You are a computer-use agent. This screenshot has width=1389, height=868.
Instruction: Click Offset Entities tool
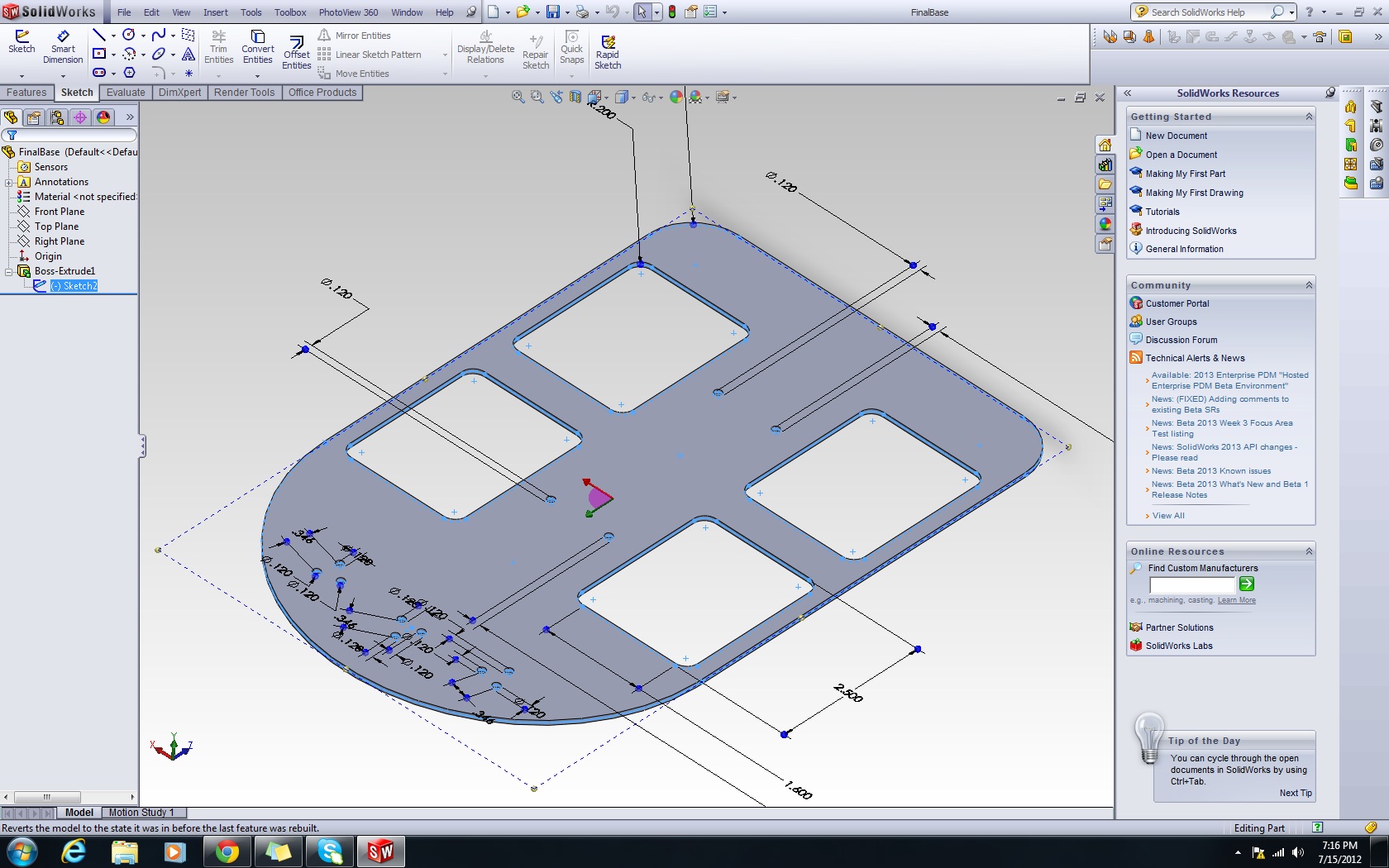coord(296,53)
